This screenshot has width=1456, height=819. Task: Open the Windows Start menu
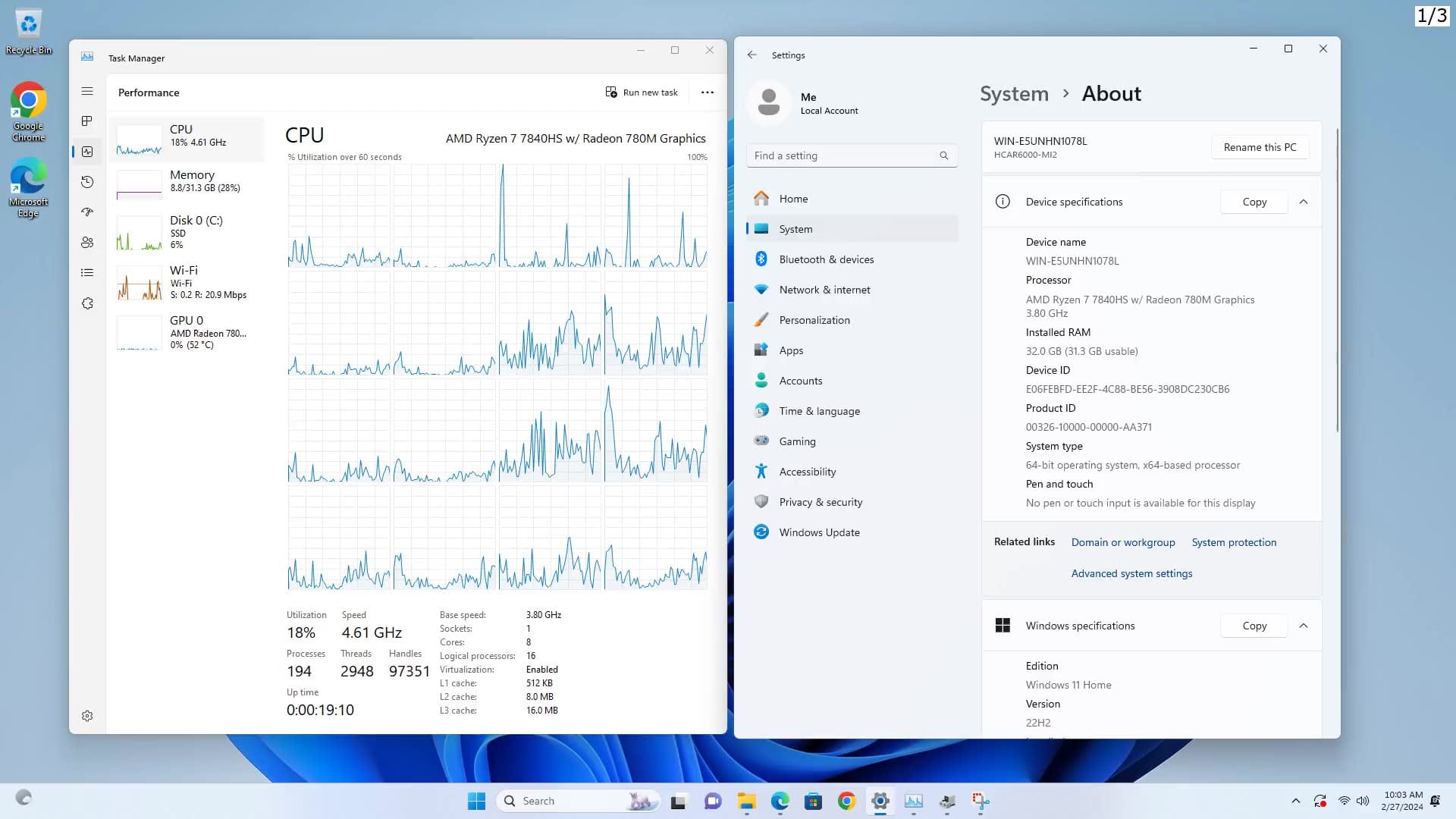click(x=476, y=801)
